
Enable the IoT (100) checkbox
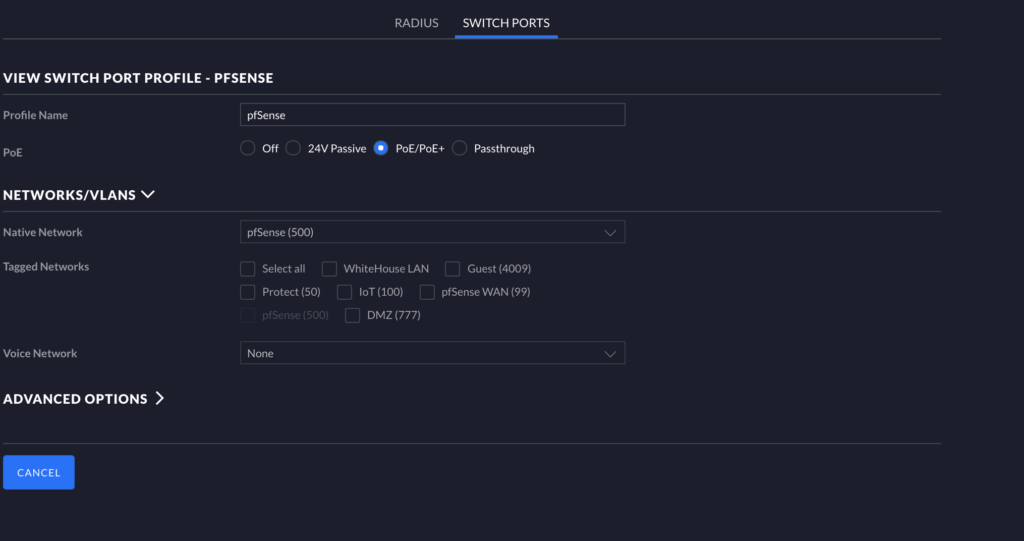345,292
